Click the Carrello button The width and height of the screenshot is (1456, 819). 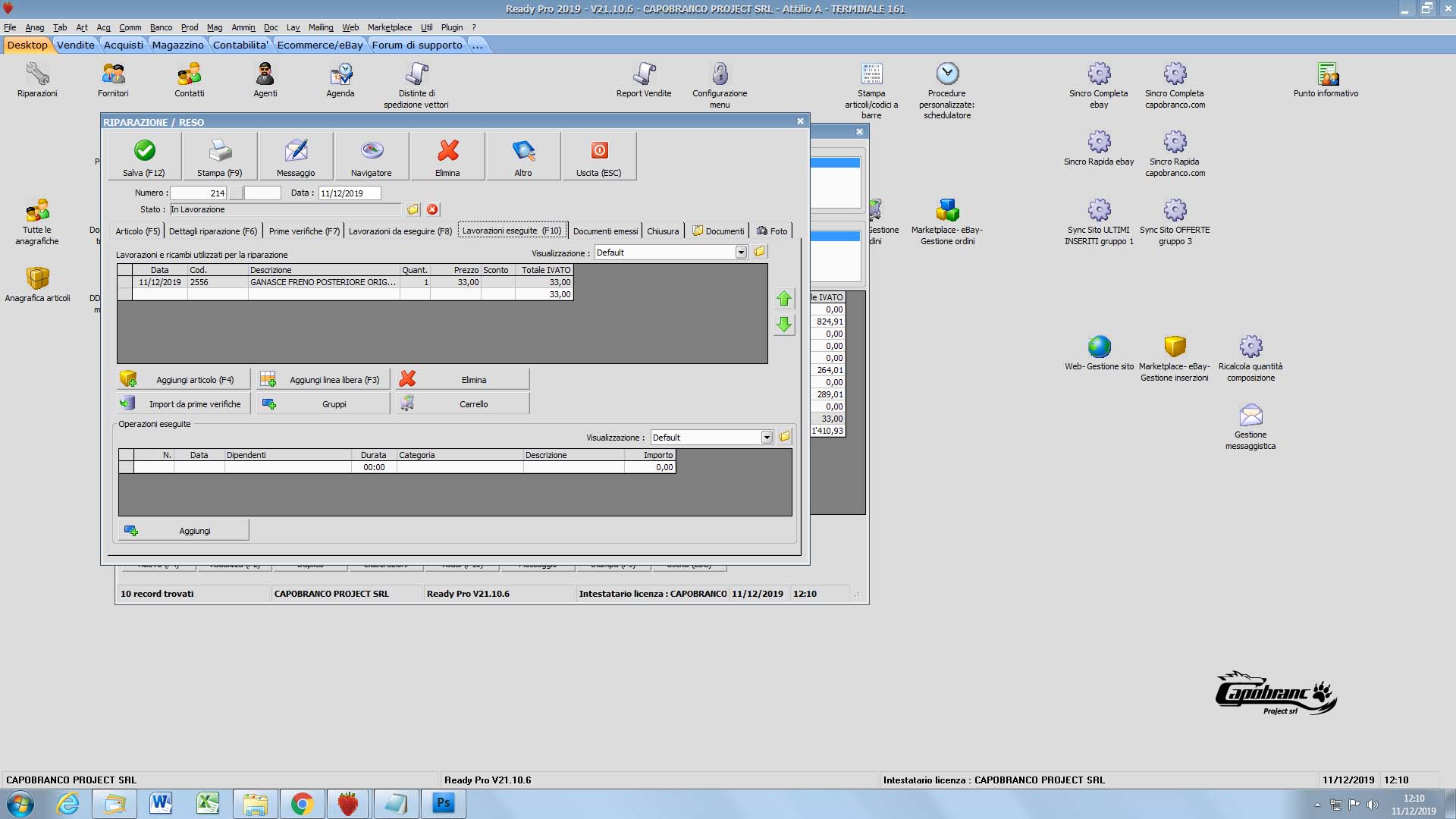463,403
